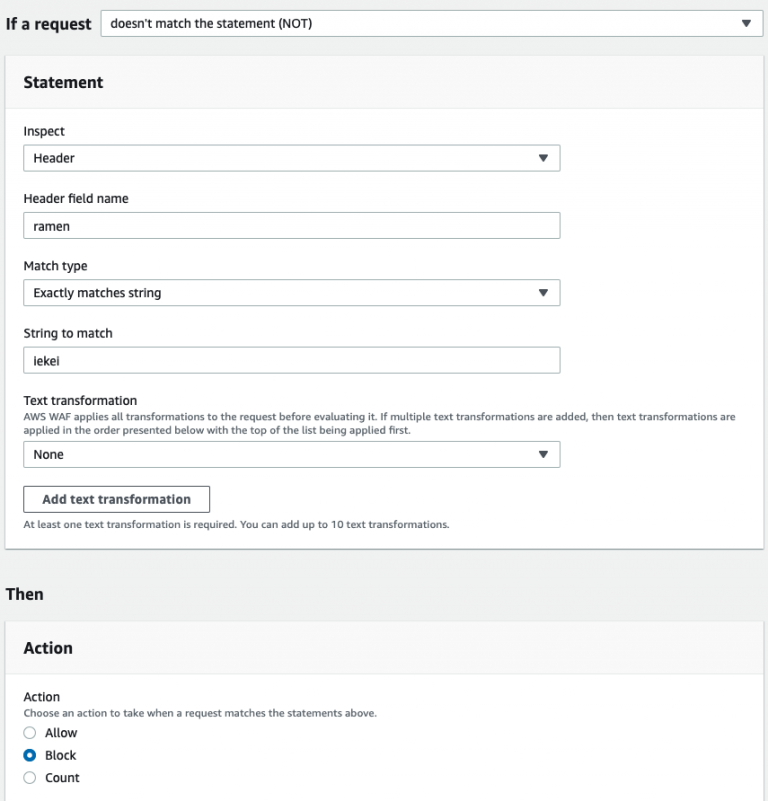Open the 'doesn't match the statement (NOT)' dropdown
Image resolution: width=768 pixels, height=801 pixels.
coord(420,23)
